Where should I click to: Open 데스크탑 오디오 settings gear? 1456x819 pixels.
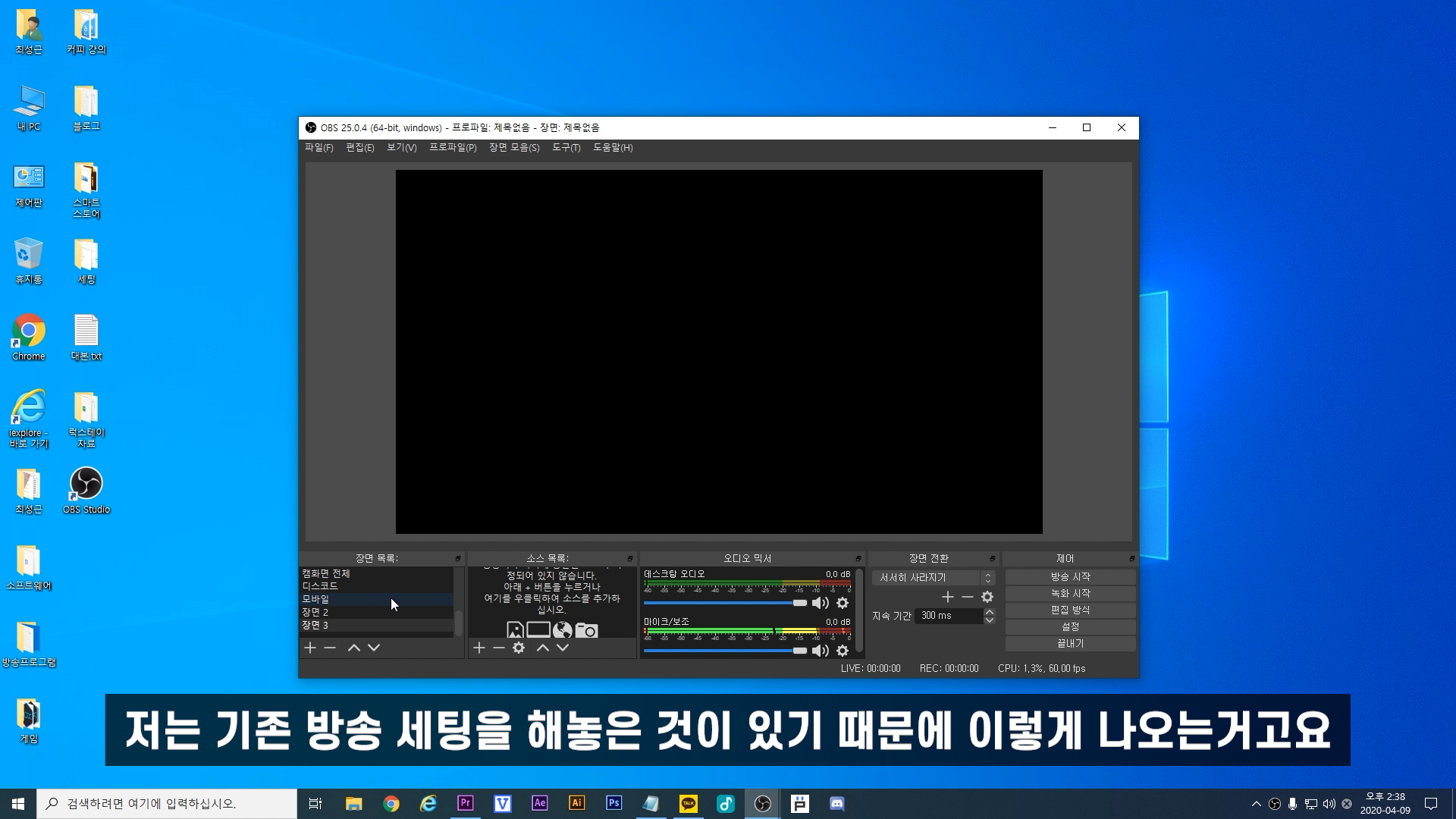pyautogui.click(x=843, y=603)
